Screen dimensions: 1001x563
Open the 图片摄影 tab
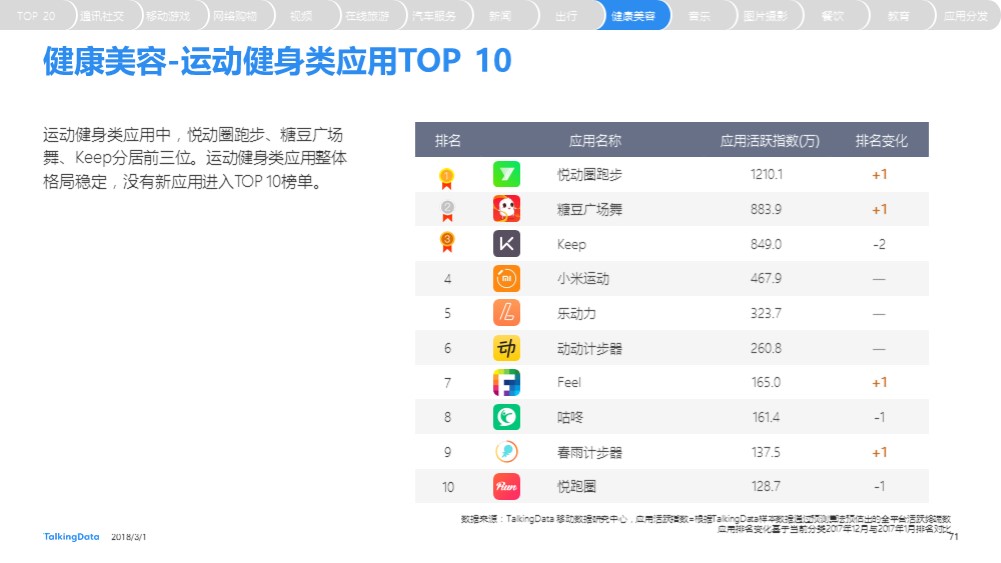coord(765,16)
